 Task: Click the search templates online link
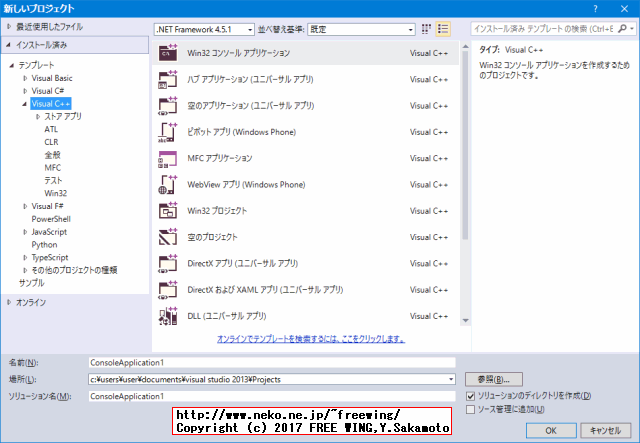(x=311, y=339)
